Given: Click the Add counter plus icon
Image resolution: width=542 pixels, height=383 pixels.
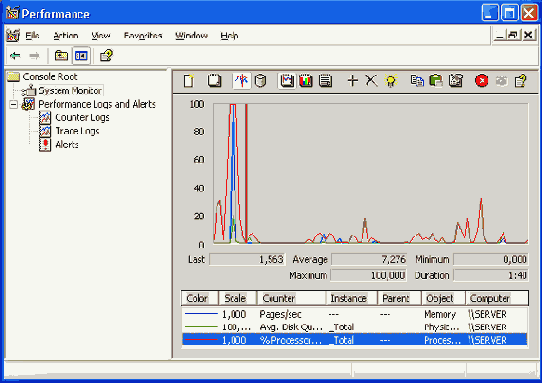Looking at the screenshot, I should click(352, 81).
